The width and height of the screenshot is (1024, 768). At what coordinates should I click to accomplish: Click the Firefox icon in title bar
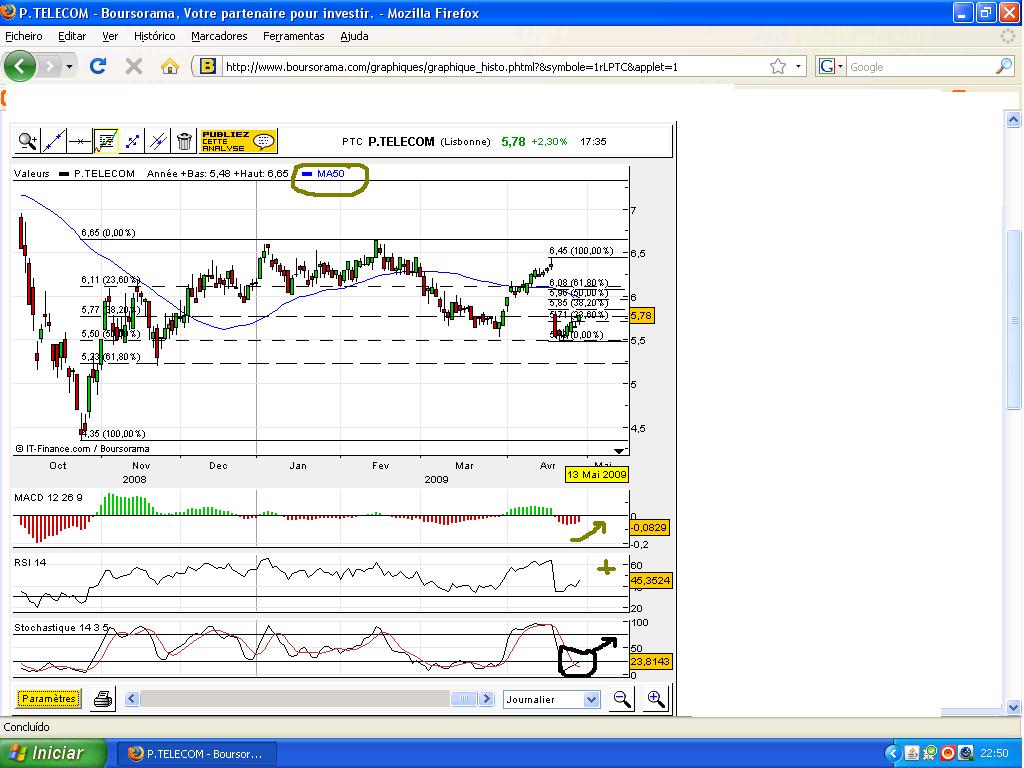(8, 12)
